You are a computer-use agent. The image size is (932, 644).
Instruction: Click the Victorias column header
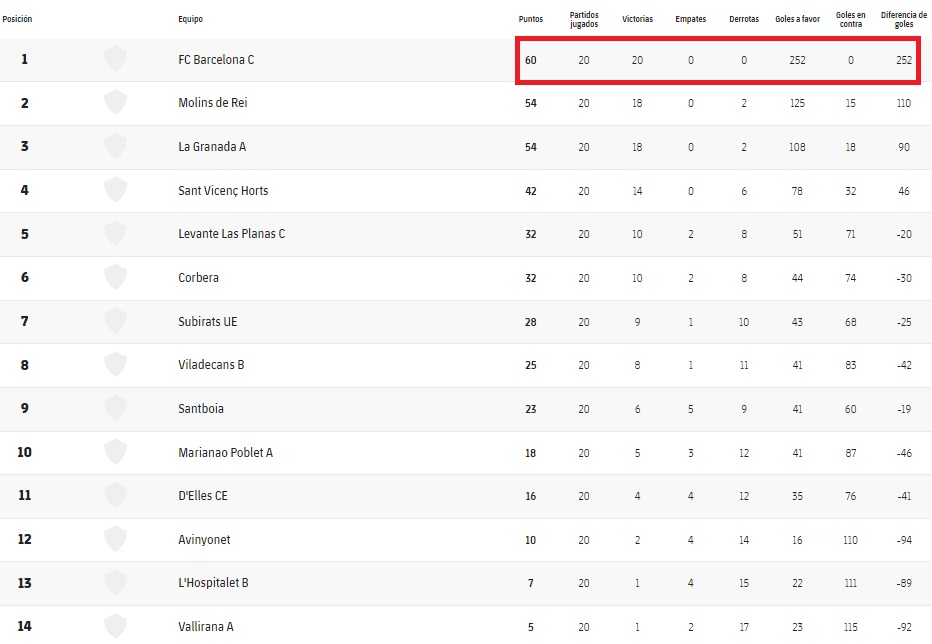click(637, 19)
